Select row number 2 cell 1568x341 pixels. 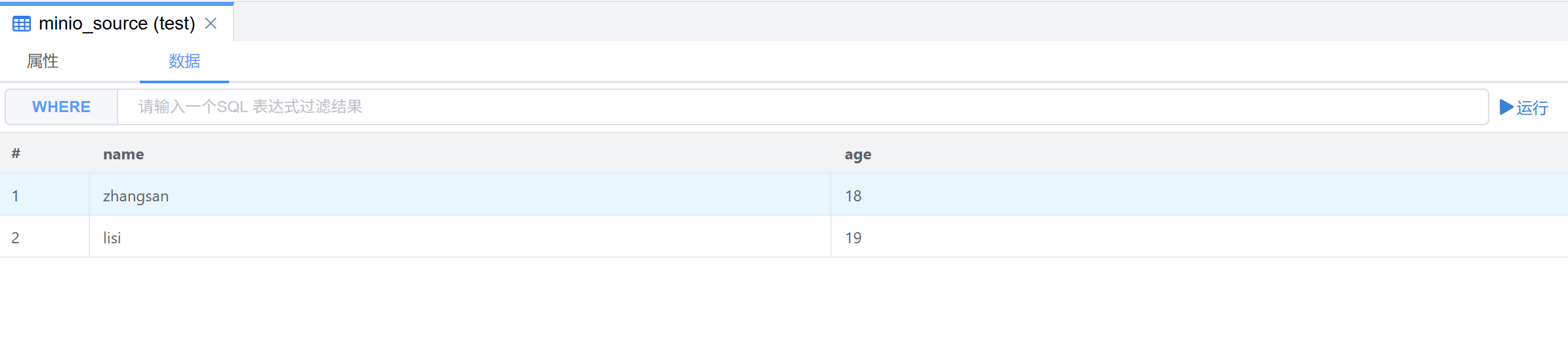[x=16, y=238]
